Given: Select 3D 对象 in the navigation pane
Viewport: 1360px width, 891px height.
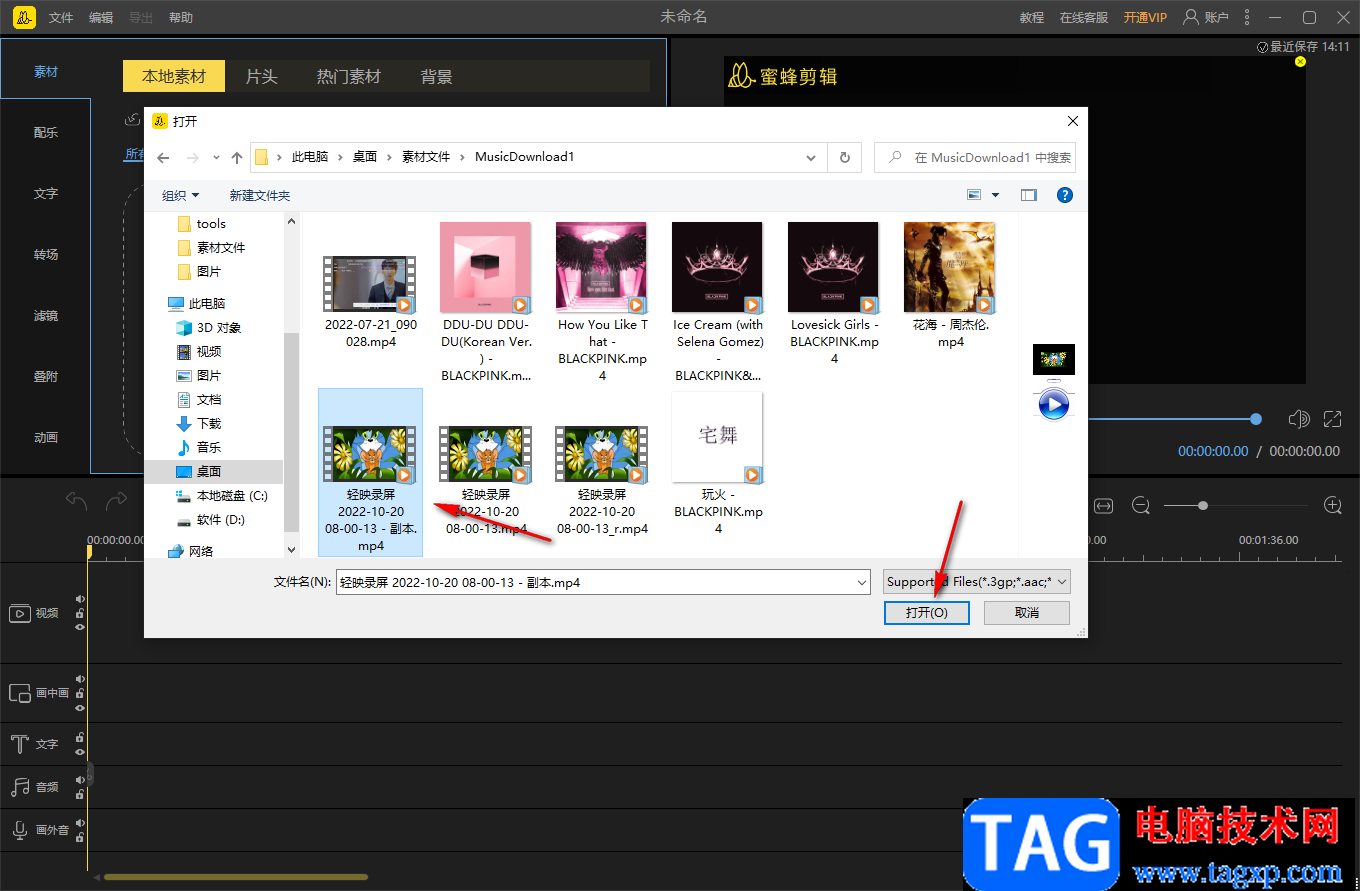Looking at the screenshot, I should point(209,328).
